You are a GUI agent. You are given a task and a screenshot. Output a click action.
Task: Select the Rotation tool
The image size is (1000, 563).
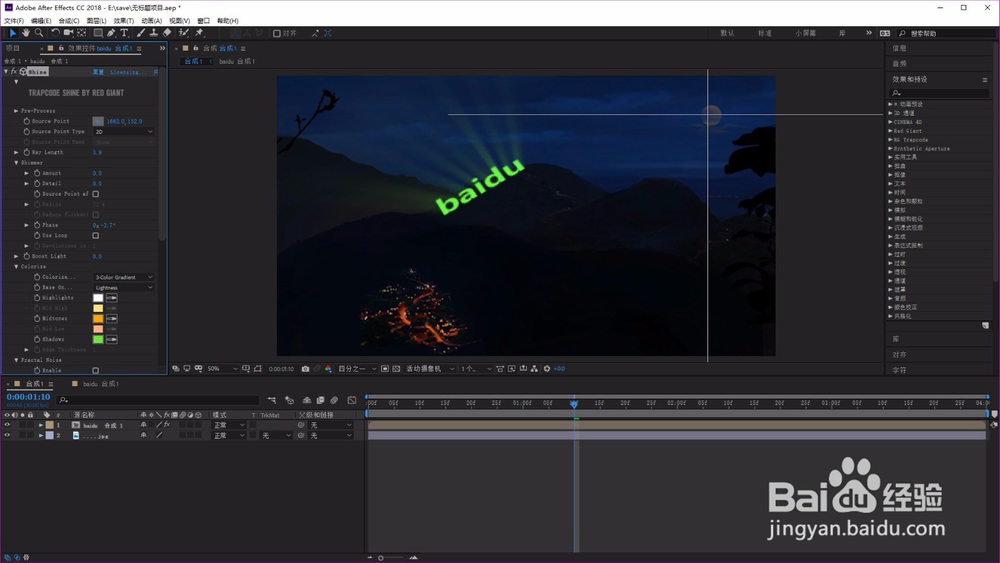coord(55,33)
